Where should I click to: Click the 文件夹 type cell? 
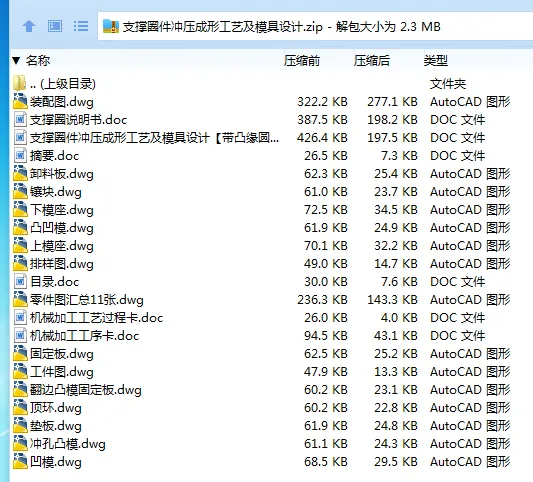click(448, 84)
